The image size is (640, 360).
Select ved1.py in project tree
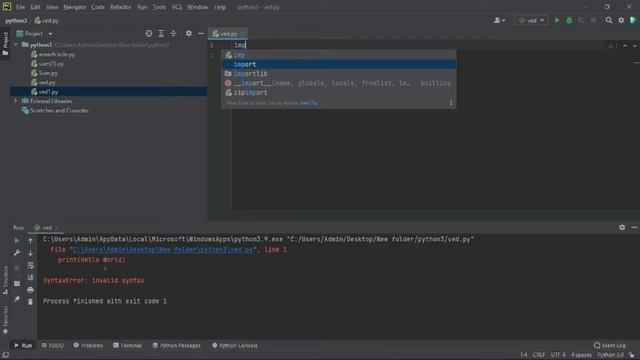pyautogui.click(x=48, y=92)
